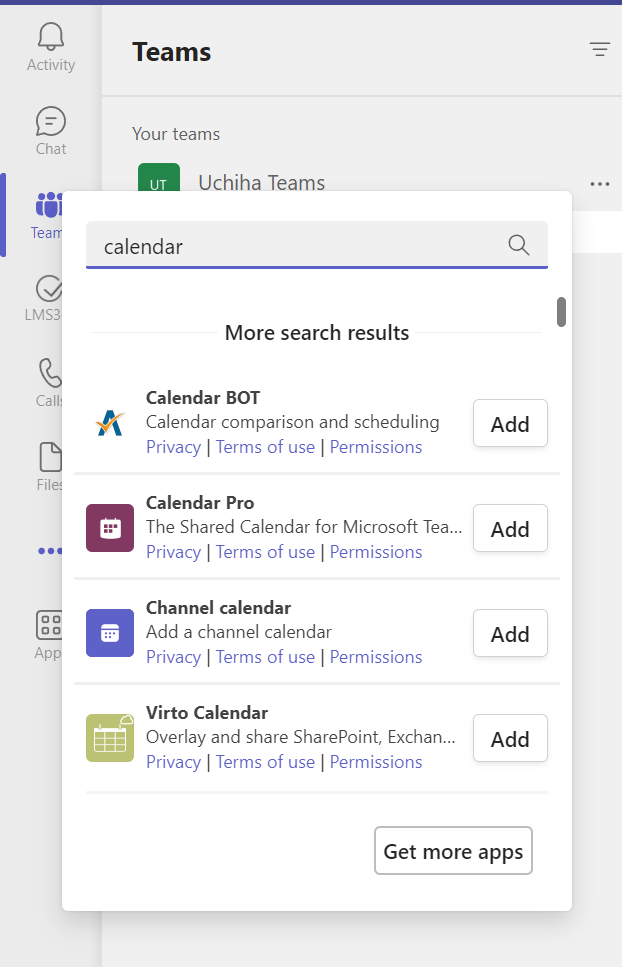Image resolution: width=622 pixels, height=967 pixels.
Task: Click the calendar search input field
Action: tap(300, 245)
